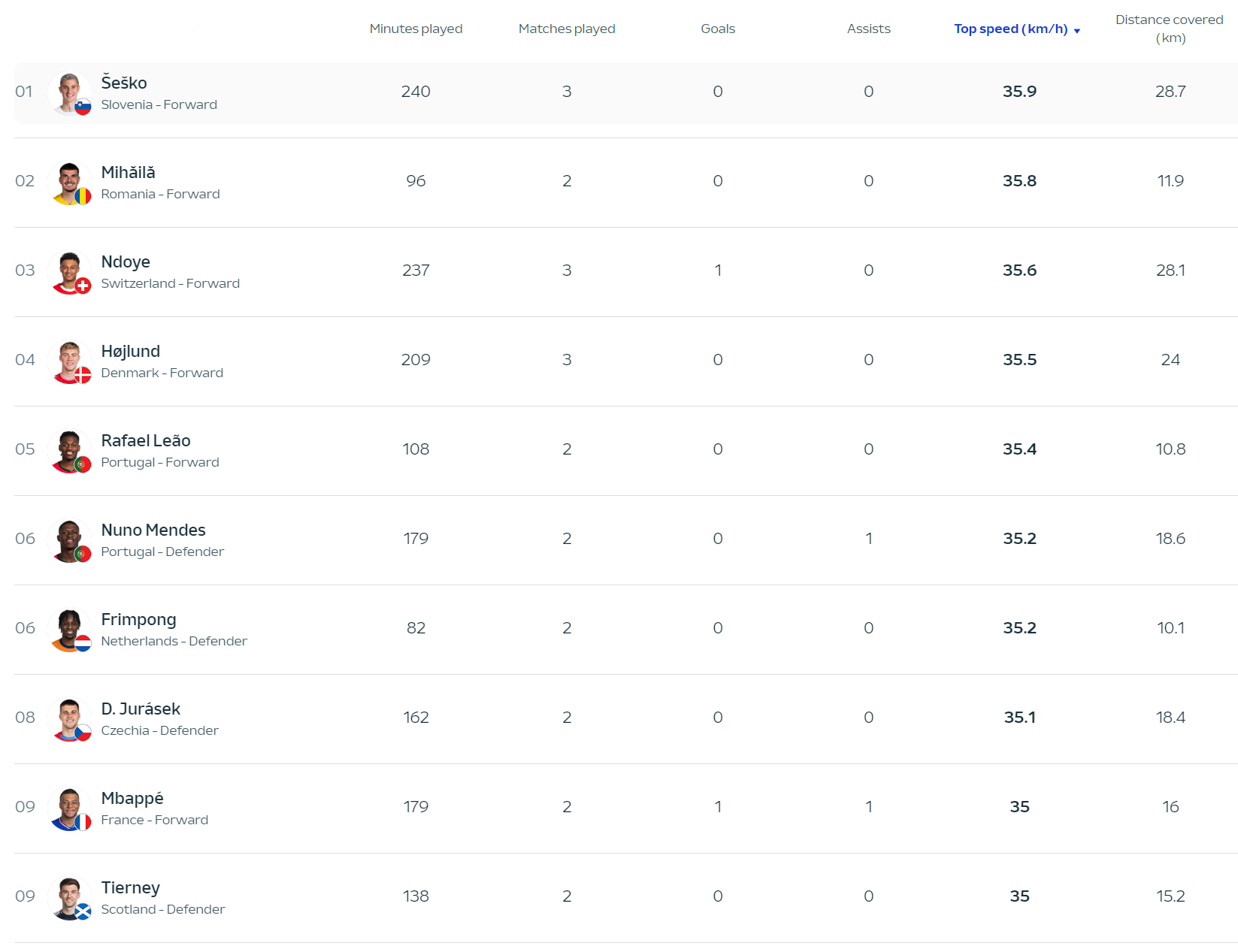Click the Top speed (km/h) header

pos(1010,29)
